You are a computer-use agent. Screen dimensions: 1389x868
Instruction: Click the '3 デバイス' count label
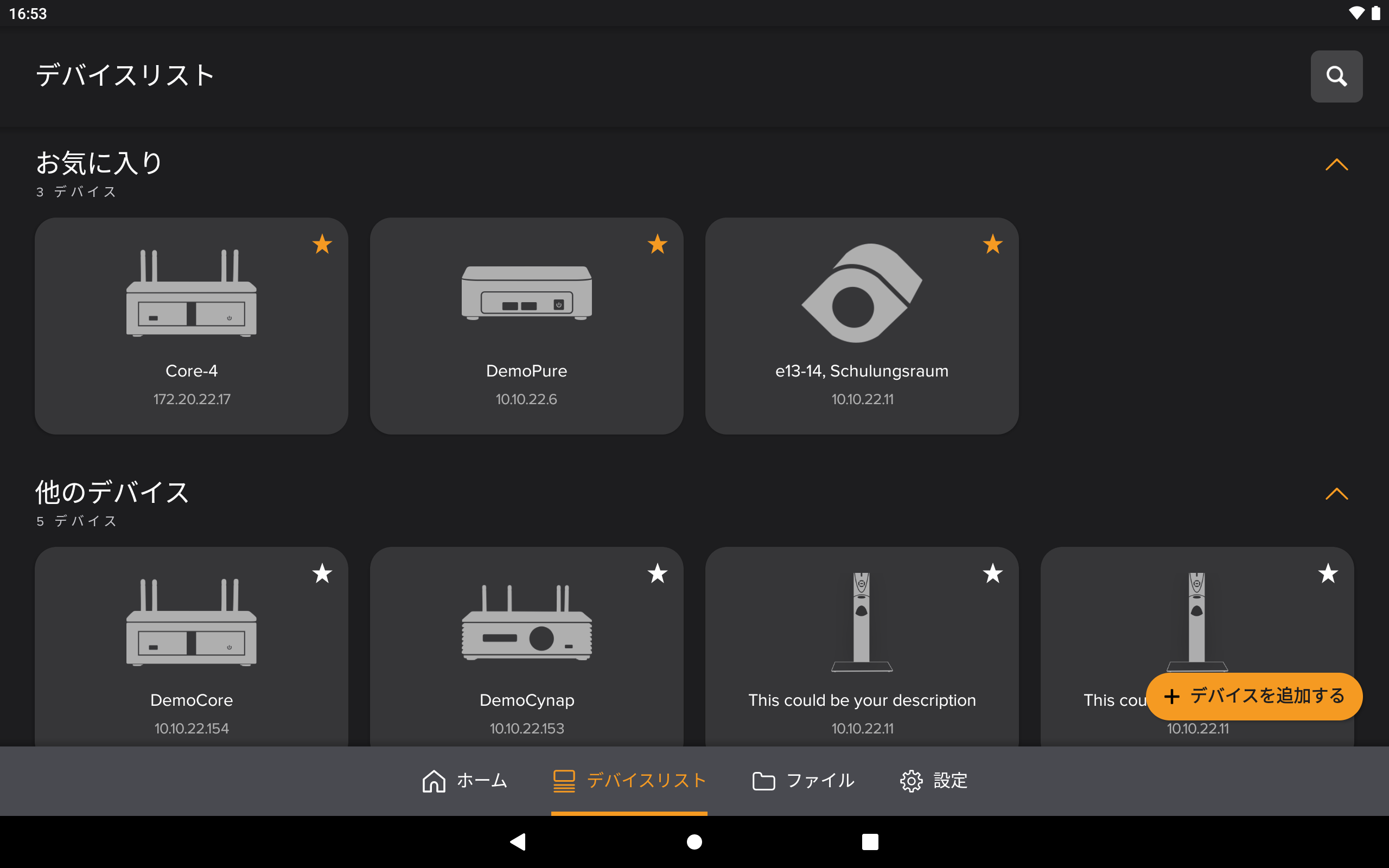coord(76,192)
